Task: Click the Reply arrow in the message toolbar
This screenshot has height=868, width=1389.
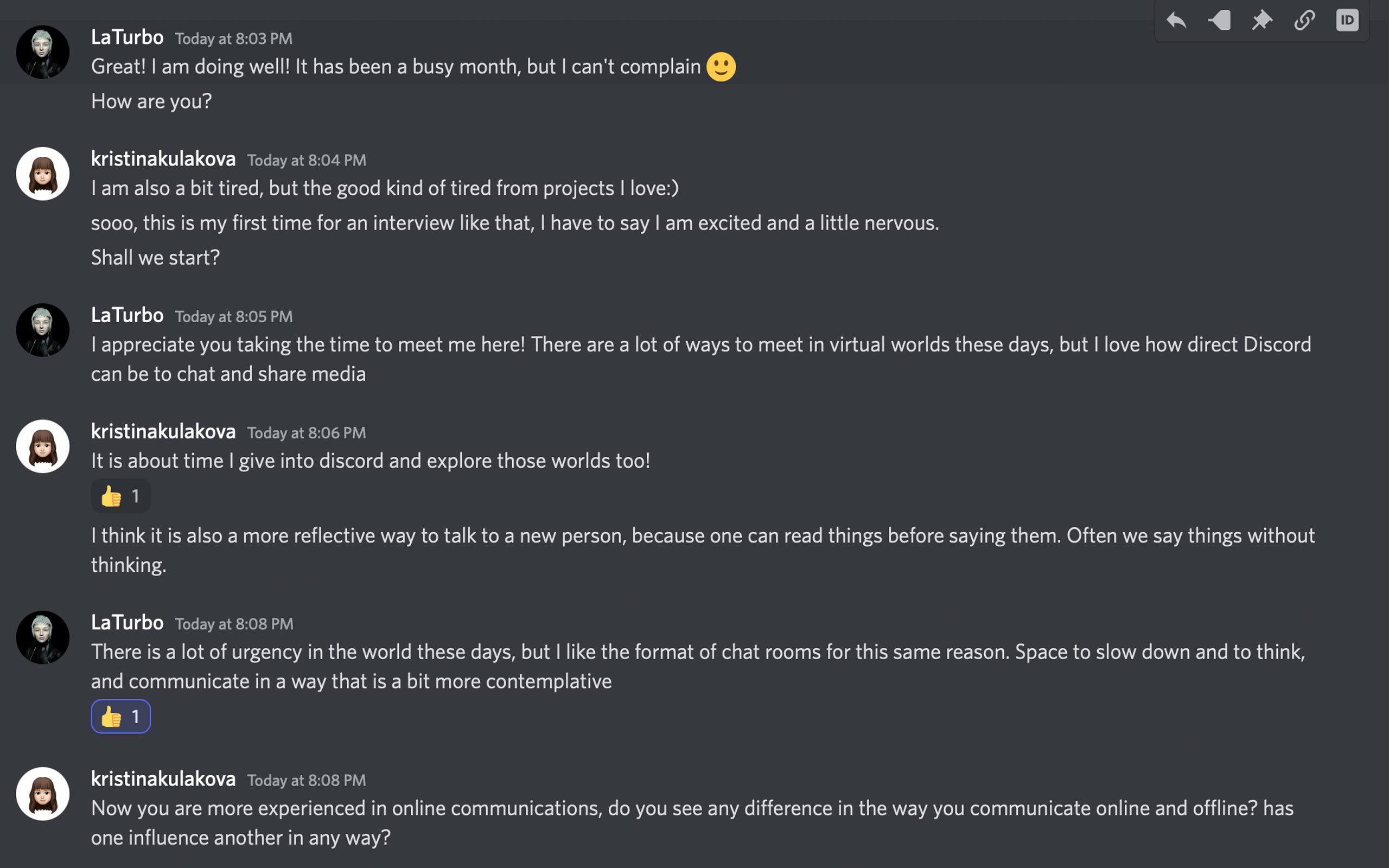Action: pos(1176,21)
